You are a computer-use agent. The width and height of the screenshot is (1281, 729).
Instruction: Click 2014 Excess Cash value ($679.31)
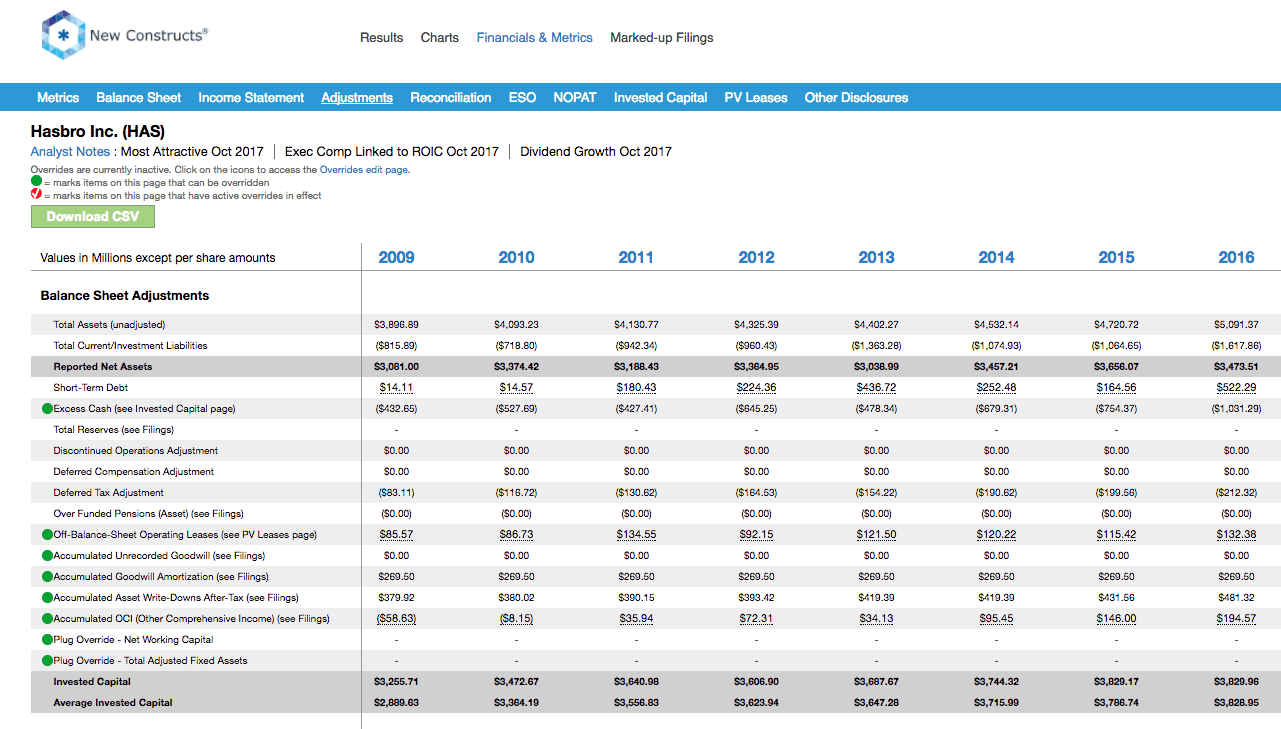996,409
